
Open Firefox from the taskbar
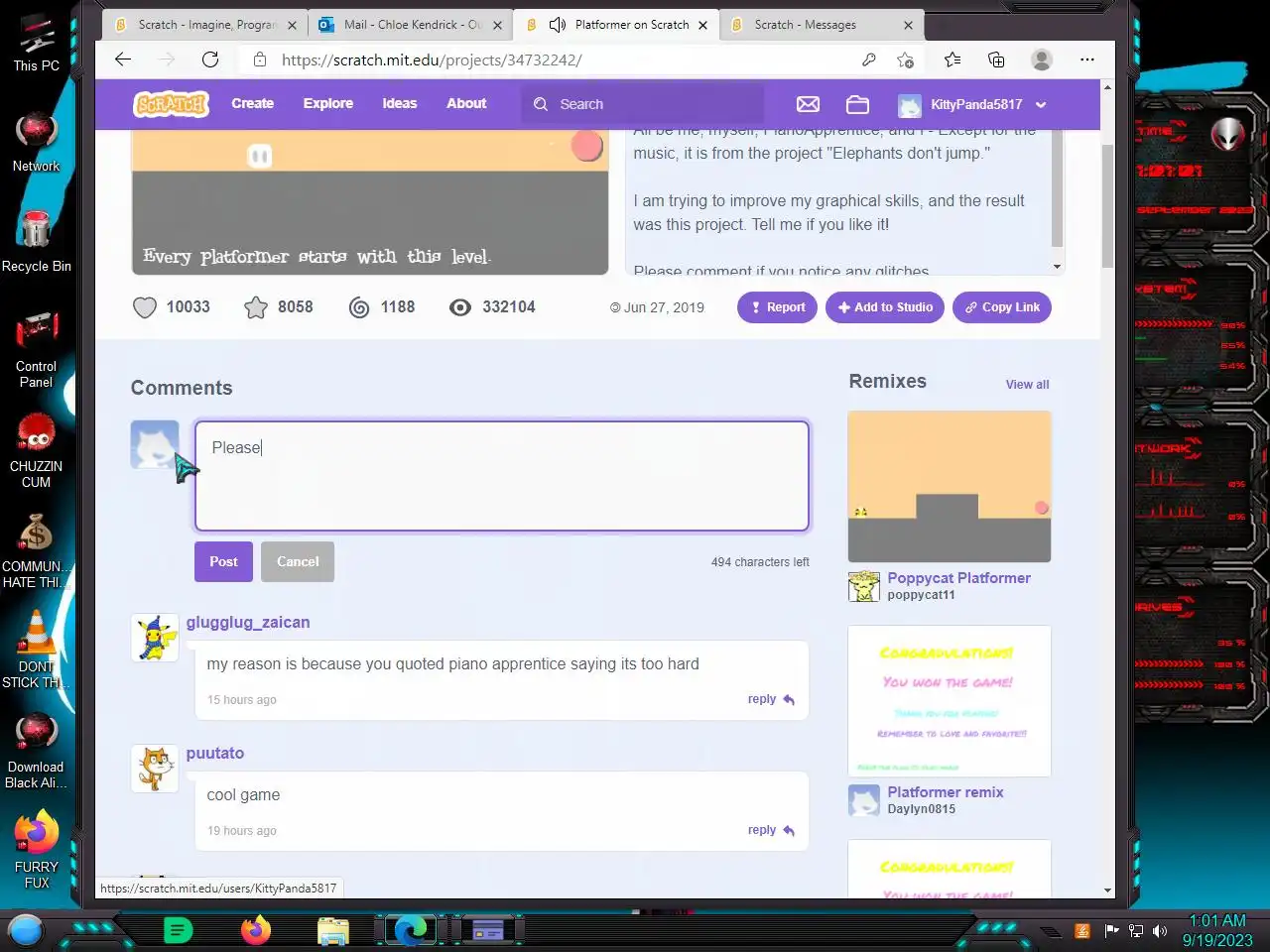point(256,930)
